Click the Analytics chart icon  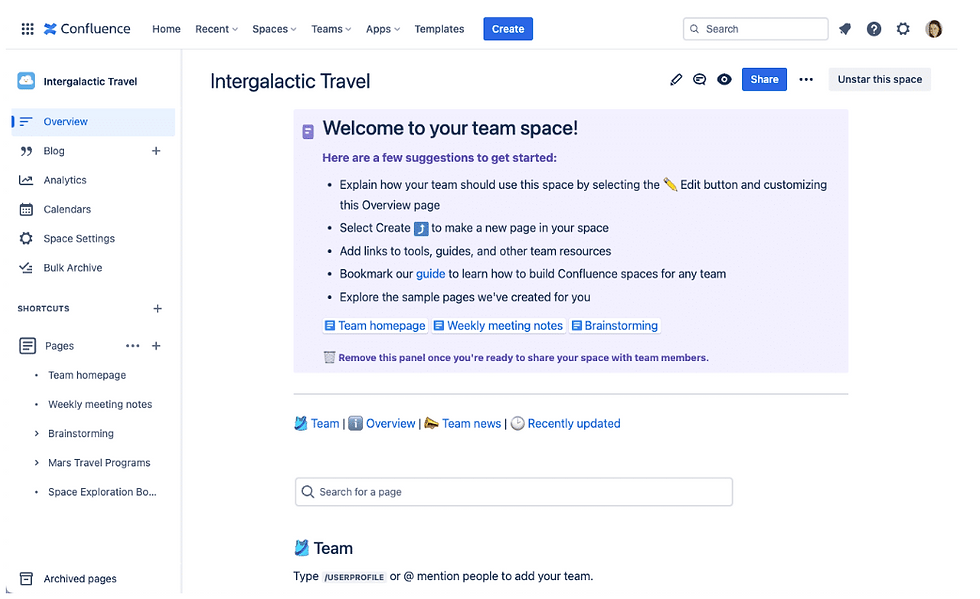pyautogui.click(x=26, y=180)
